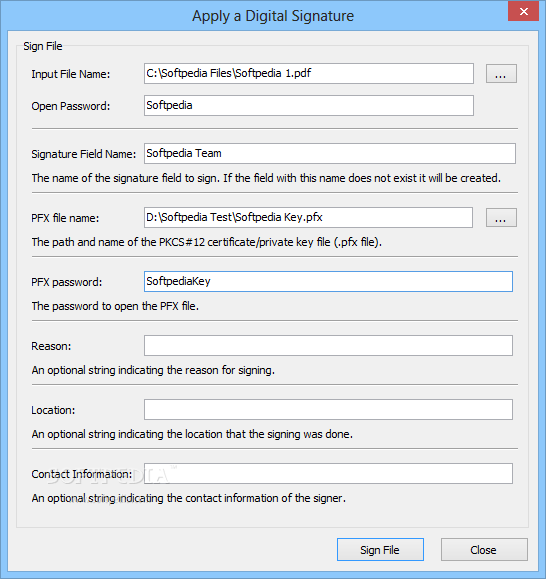The width and height of the screenshot is (546, 579).
Task: Click the 'PFX file name:' label
Action: [65, 218]
